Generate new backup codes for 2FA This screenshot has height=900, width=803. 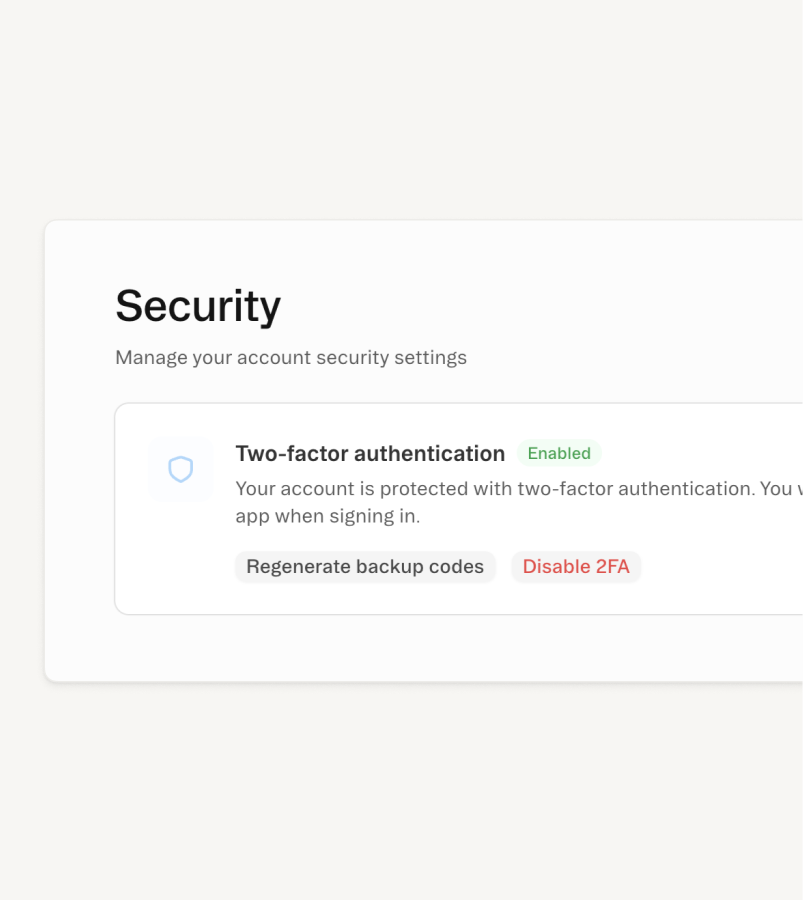point(365,567)
